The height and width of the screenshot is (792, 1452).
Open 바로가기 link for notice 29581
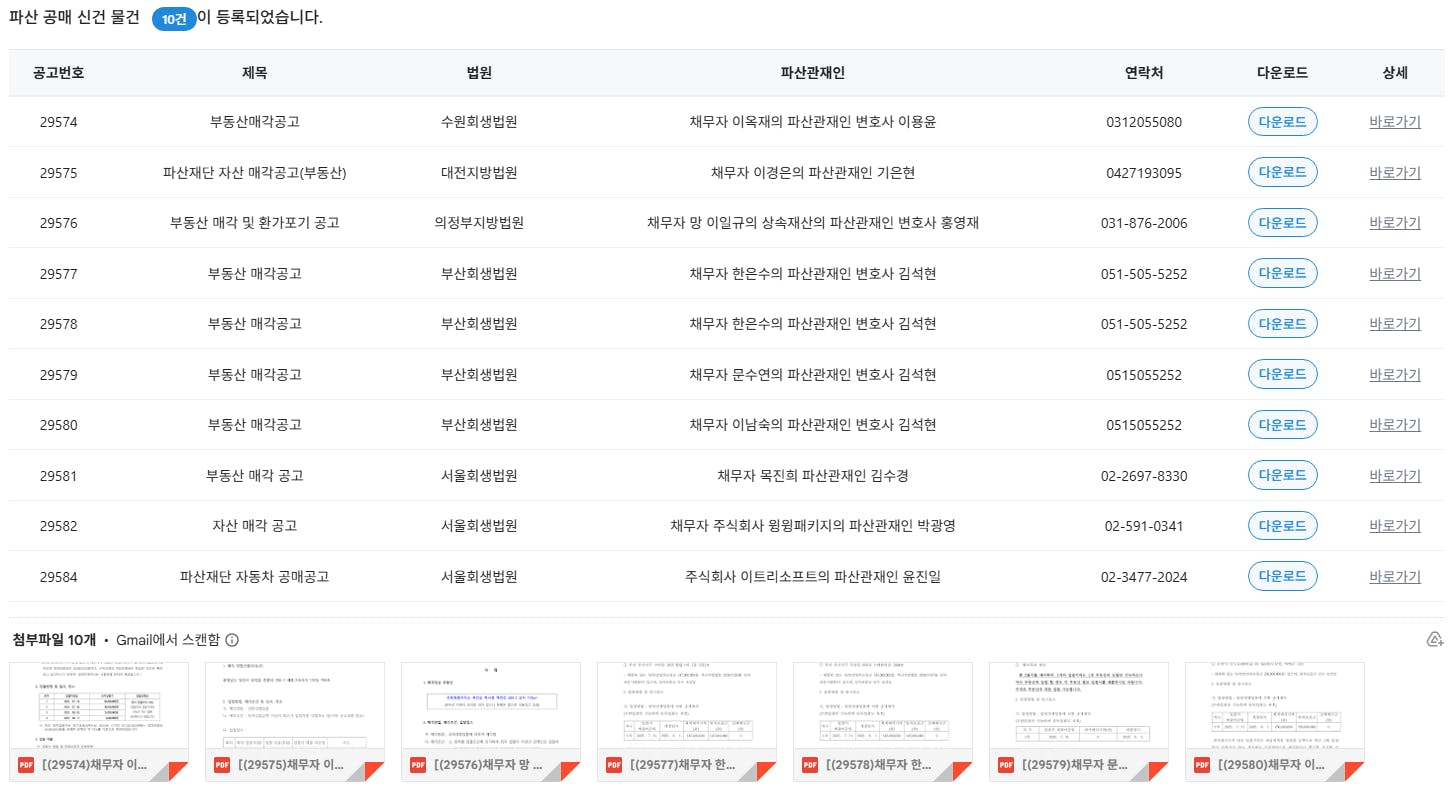click(x=1395, y=475)
